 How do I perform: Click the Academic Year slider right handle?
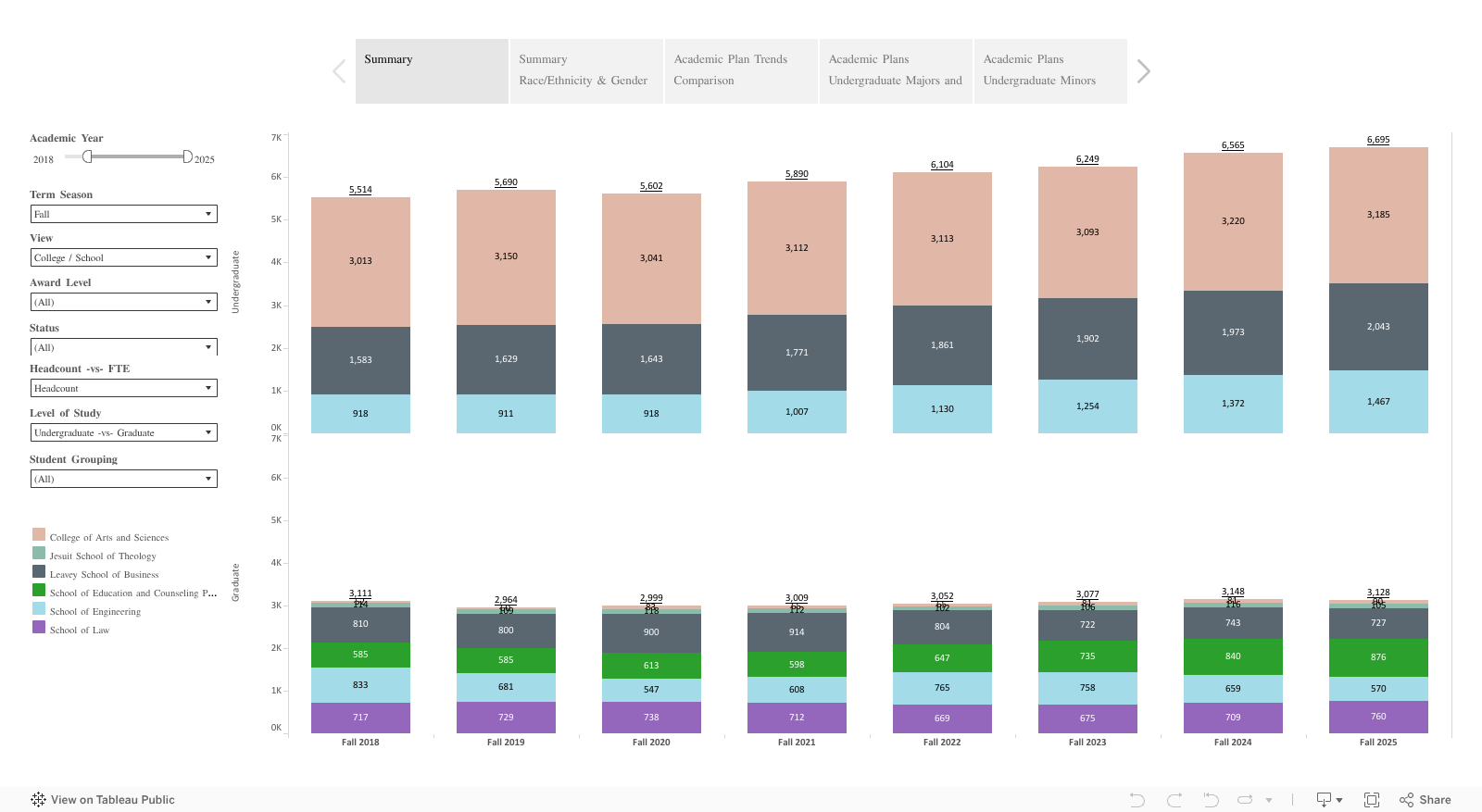click(187, 156)
